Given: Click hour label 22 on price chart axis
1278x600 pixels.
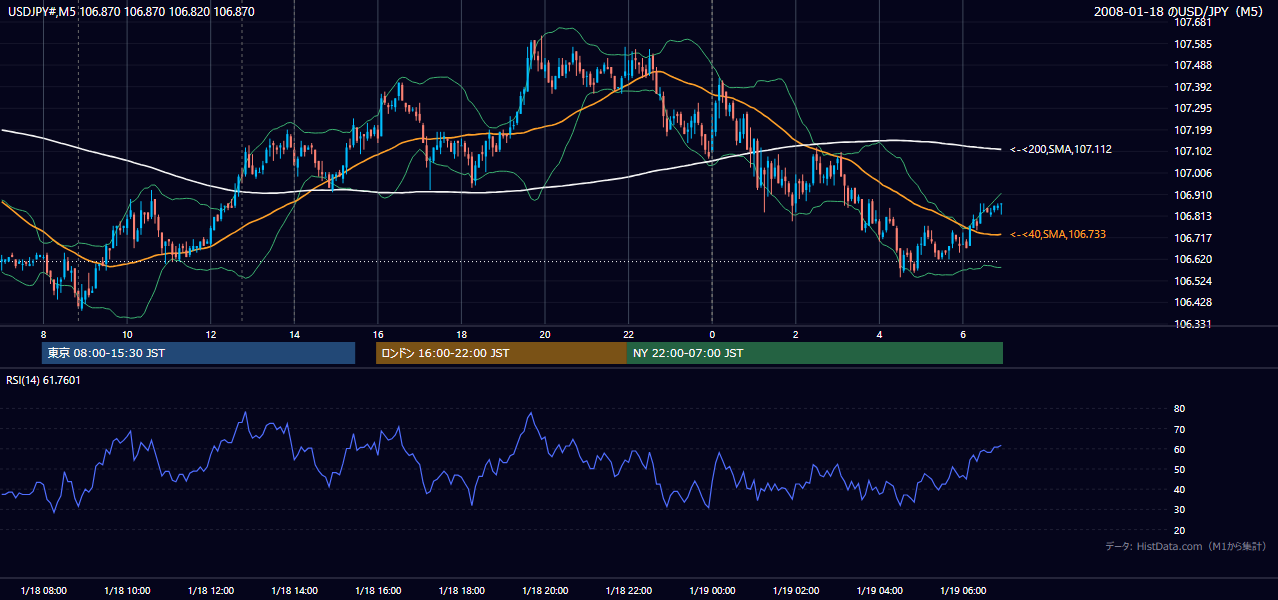Looking at the screenshot, I should (628, 334).
